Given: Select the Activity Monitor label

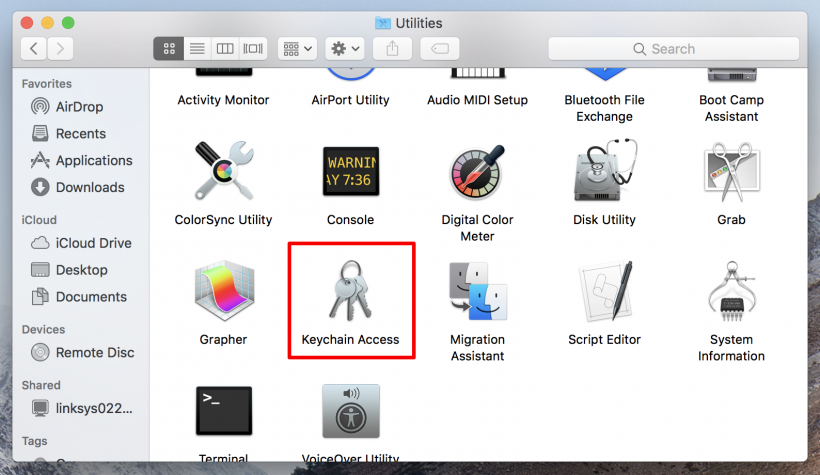Looking at the screenshot, I should coord(223,100).
